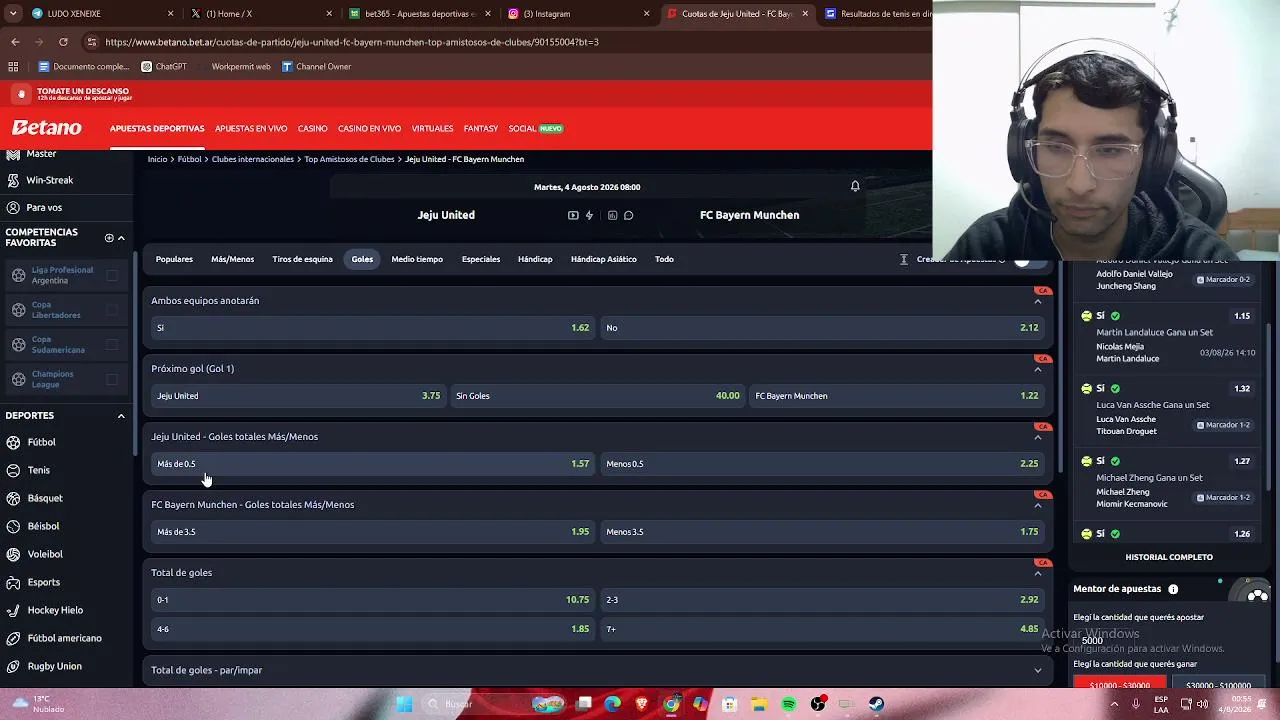Reload the page with the browser refresh button
1280x720 pixels.
[x=63, y=42]
